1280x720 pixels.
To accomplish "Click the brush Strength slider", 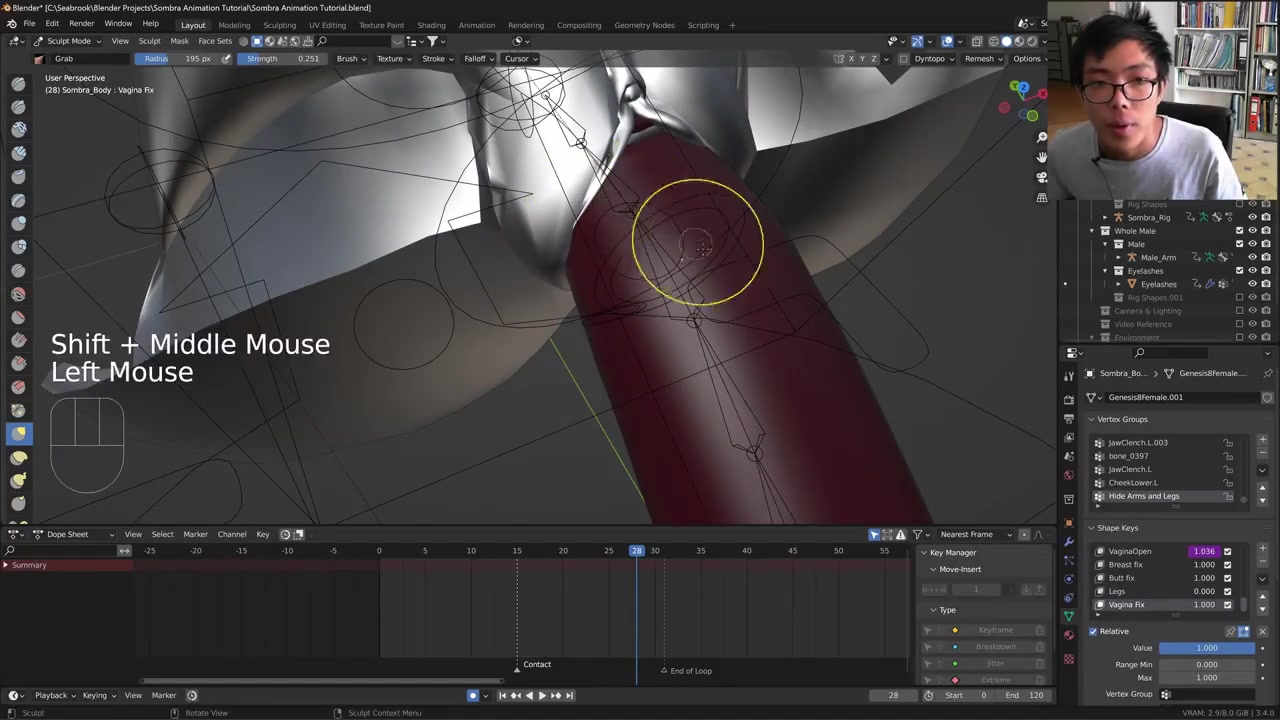I will click(x=283, y=58).
